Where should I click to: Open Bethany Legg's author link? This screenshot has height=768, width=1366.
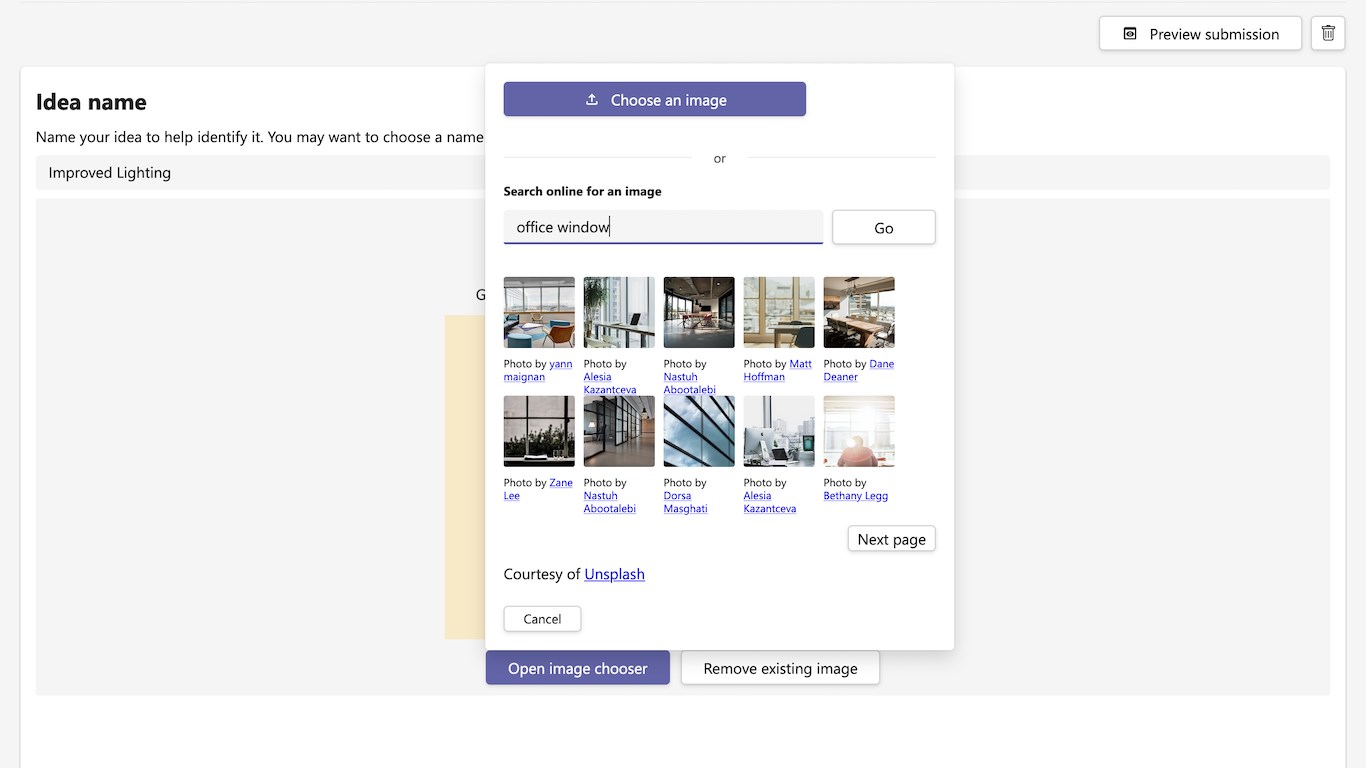pos(856,496)
